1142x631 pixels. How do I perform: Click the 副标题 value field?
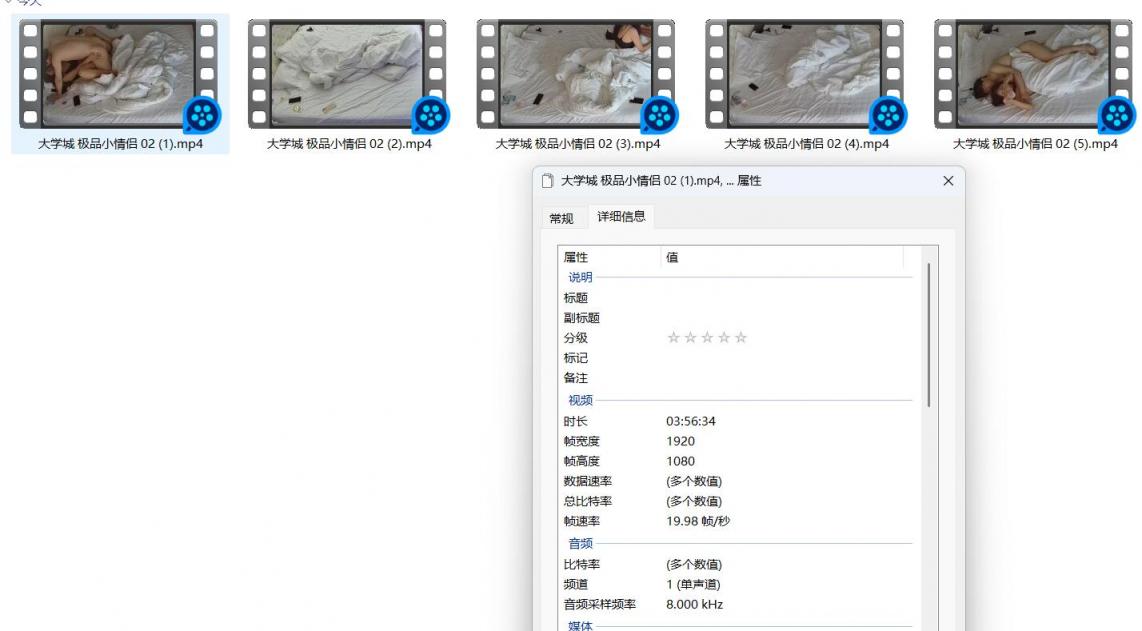click(780, 318)
